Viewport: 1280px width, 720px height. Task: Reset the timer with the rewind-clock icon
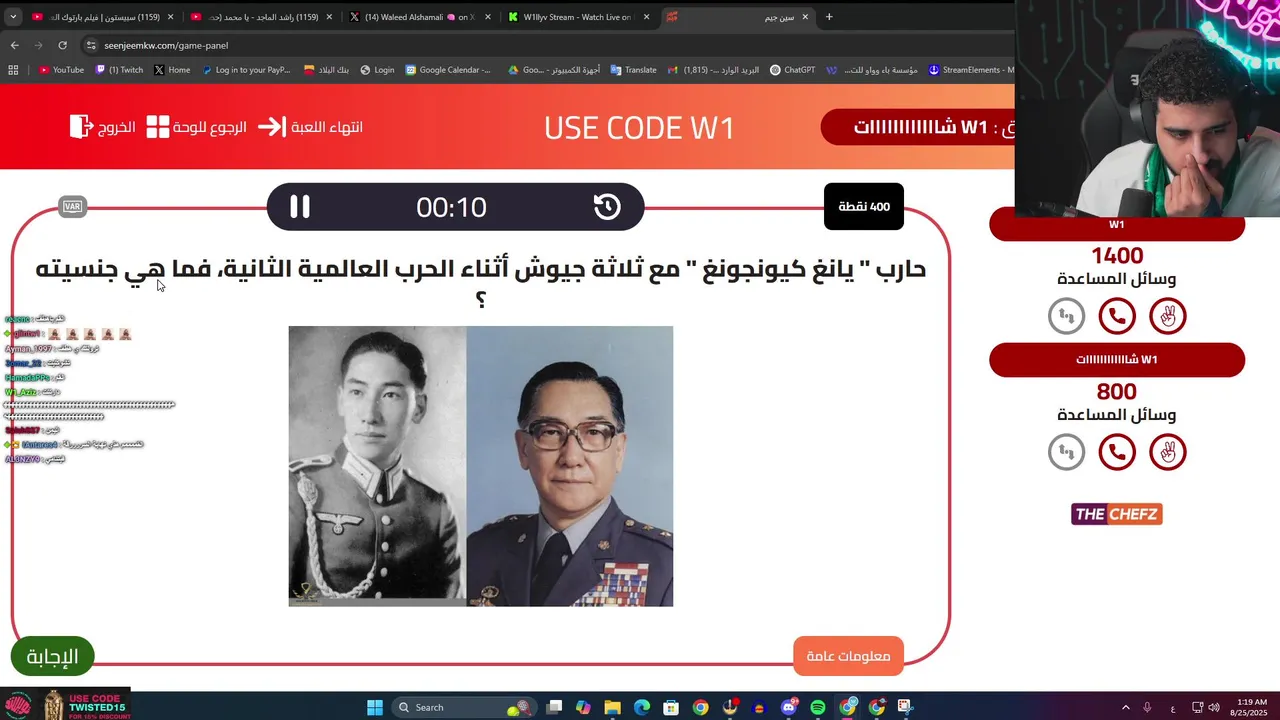607,207
